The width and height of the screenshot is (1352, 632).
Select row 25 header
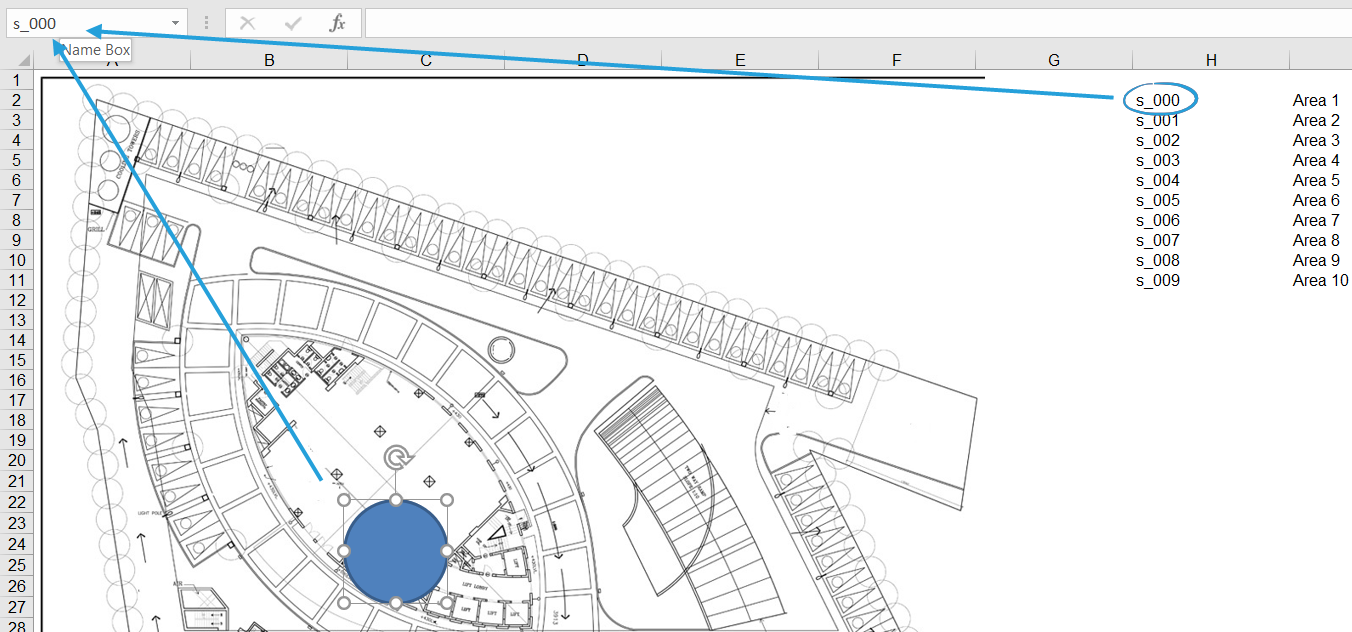pos(17,565)
